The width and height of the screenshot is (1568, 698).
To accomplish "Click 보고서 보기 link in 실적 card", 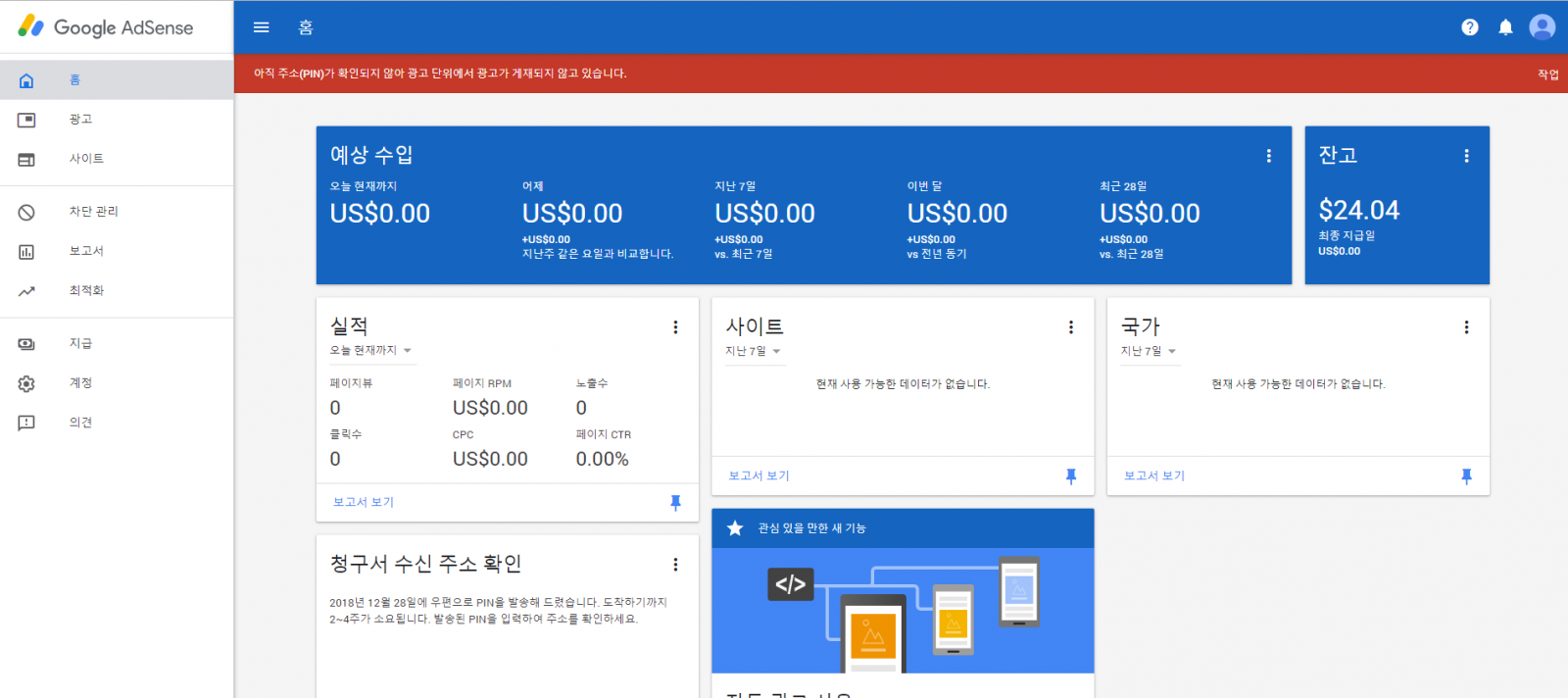I will (x=364, y=502).
